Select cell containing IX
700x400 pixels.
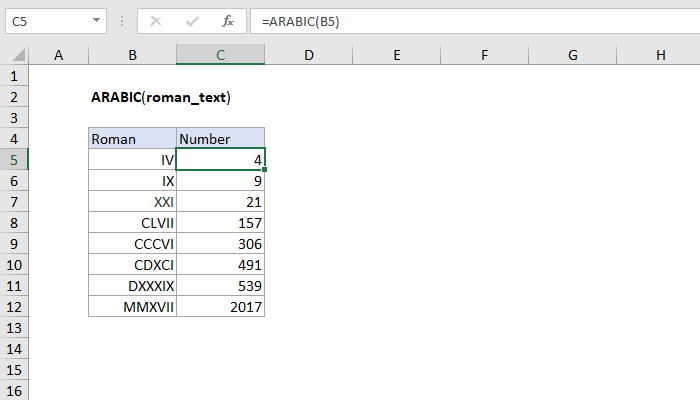(x=133, y=181)
